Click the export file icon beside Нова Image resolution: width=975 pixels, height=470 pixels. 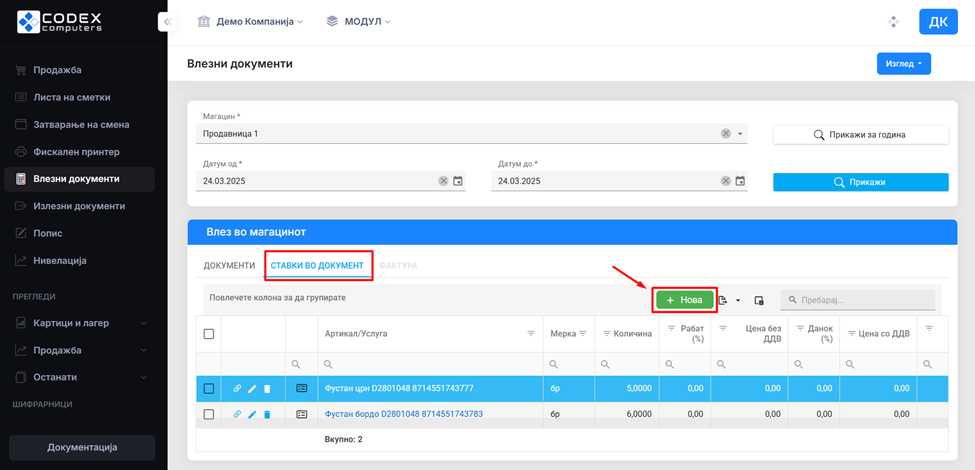[722, 300]
